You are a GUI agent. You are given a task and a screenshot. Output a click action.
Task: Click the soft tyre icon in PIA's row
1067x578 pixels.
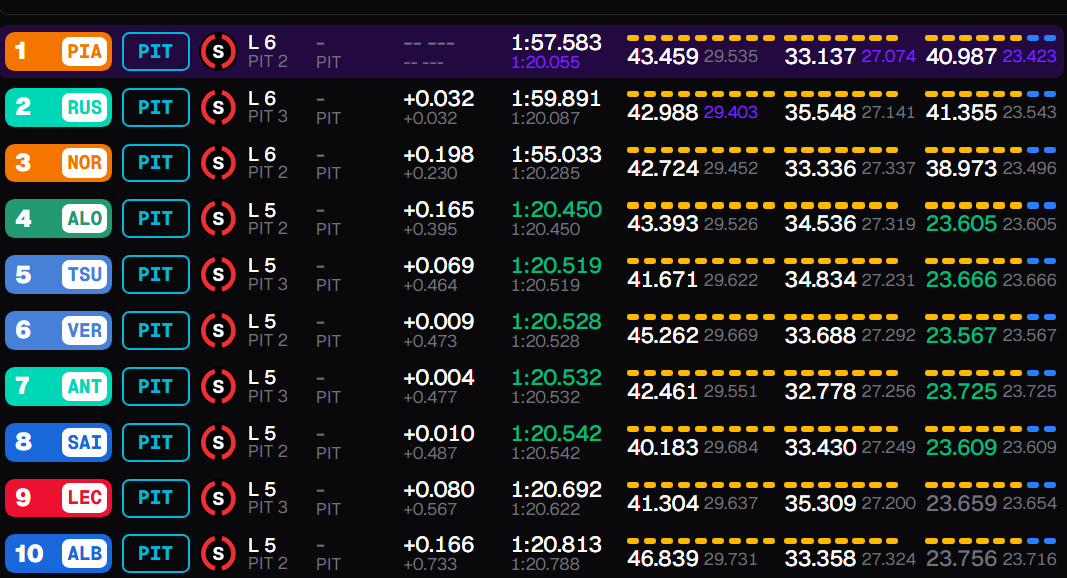click(218, 51)
